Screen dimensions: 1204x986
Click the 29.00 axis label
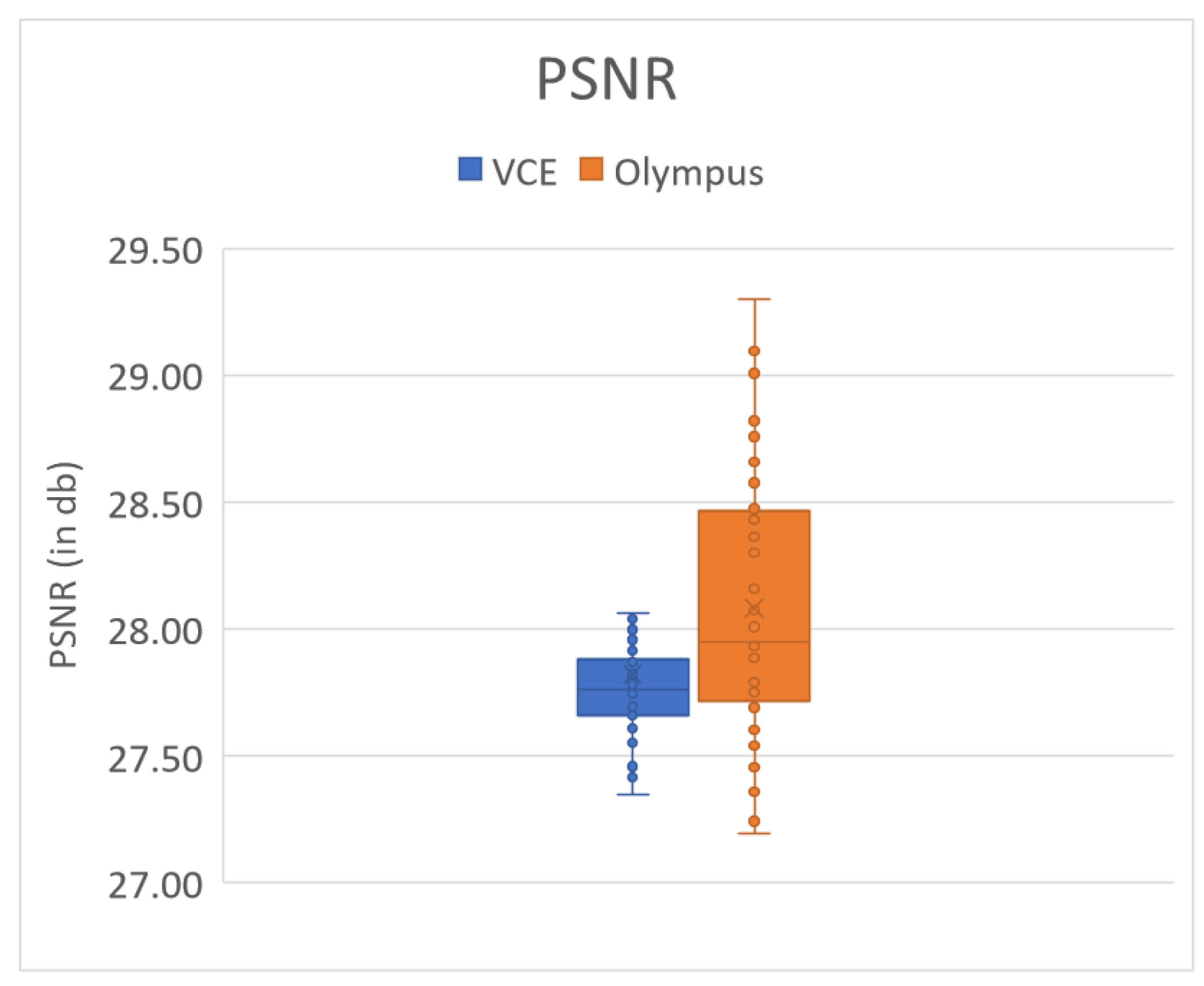tap(155, 378)
